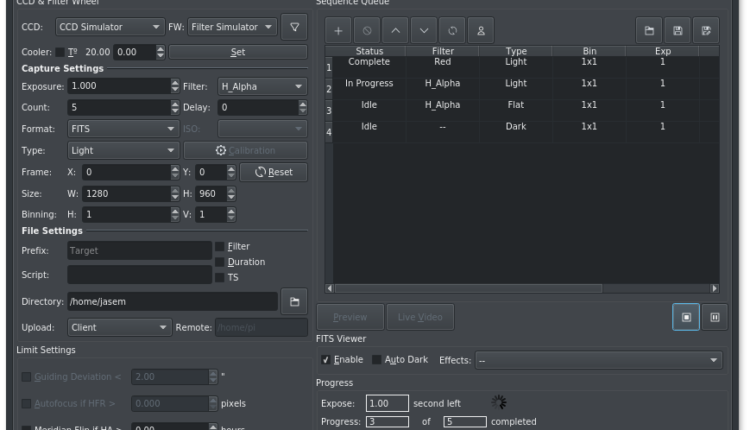Uncheck the FITS Viewer Enable checkbox
The width and height of the screenshot is (750, 430).
[326, 360]
